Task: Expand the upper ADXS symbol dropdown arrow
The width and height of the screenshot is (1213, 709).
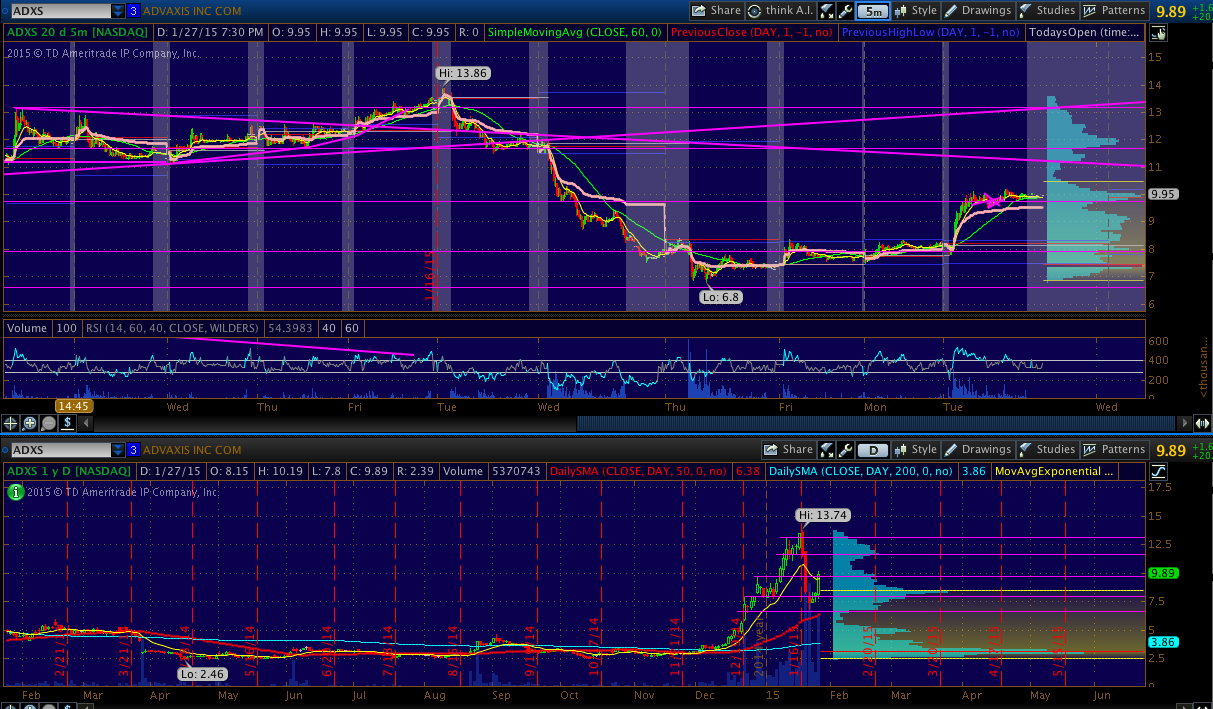Action: coord(118,11)
